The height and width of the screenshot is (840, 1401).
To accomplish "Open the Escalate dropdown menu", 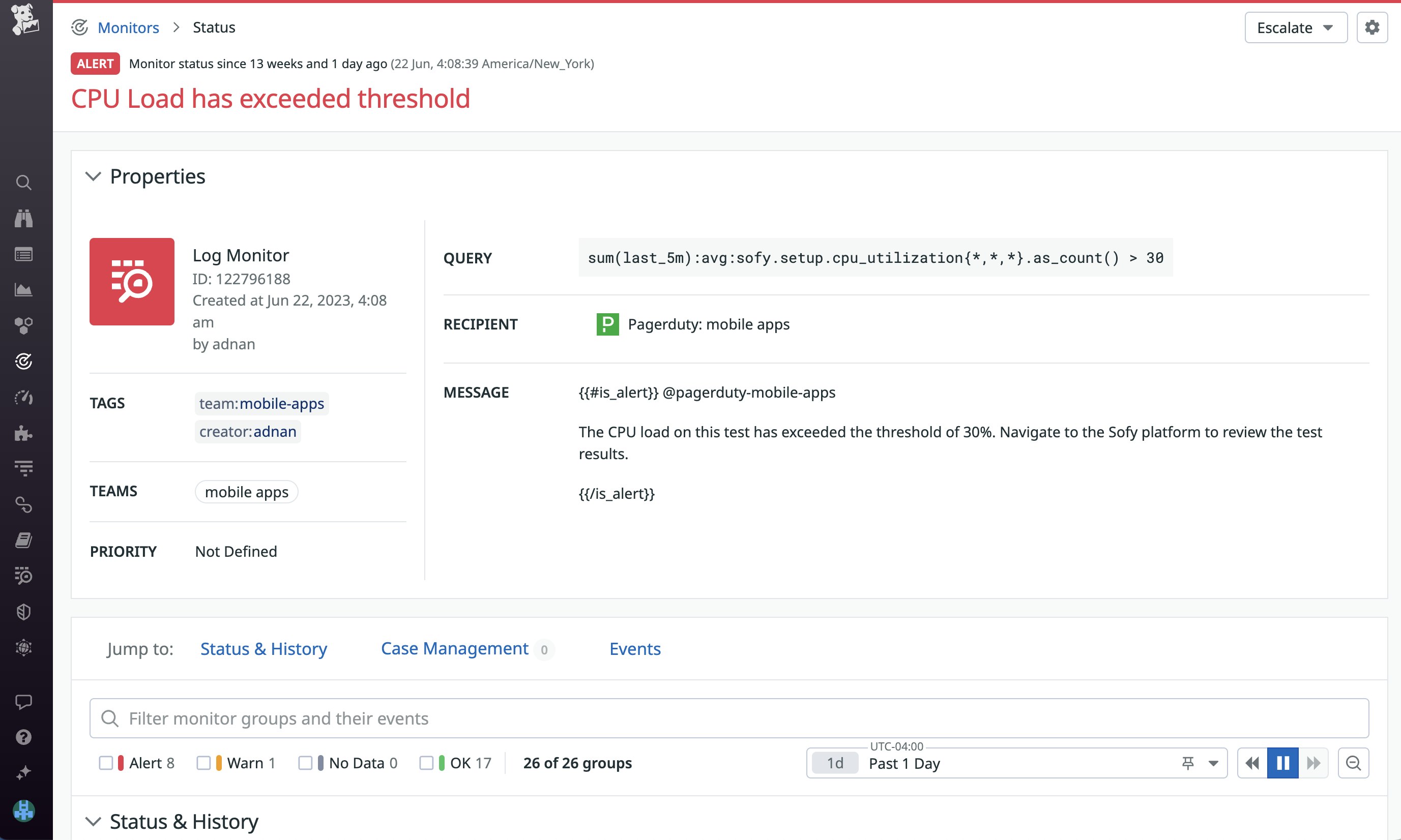I will click(x=1295, y=27).
